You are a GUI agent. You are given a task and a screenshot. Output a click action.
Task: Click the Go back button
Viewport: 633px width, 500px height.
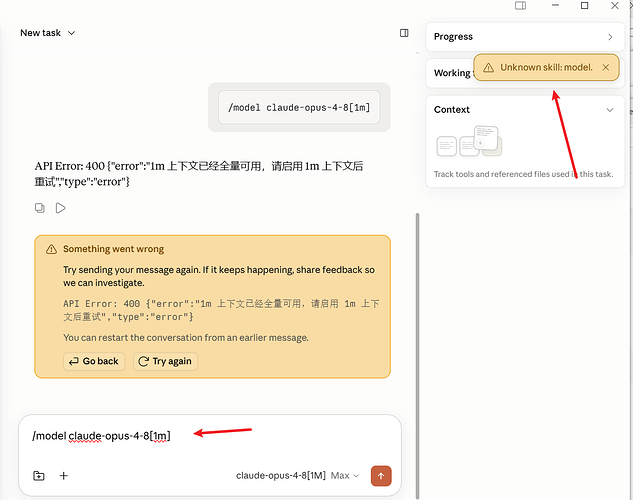coord(94,361)
